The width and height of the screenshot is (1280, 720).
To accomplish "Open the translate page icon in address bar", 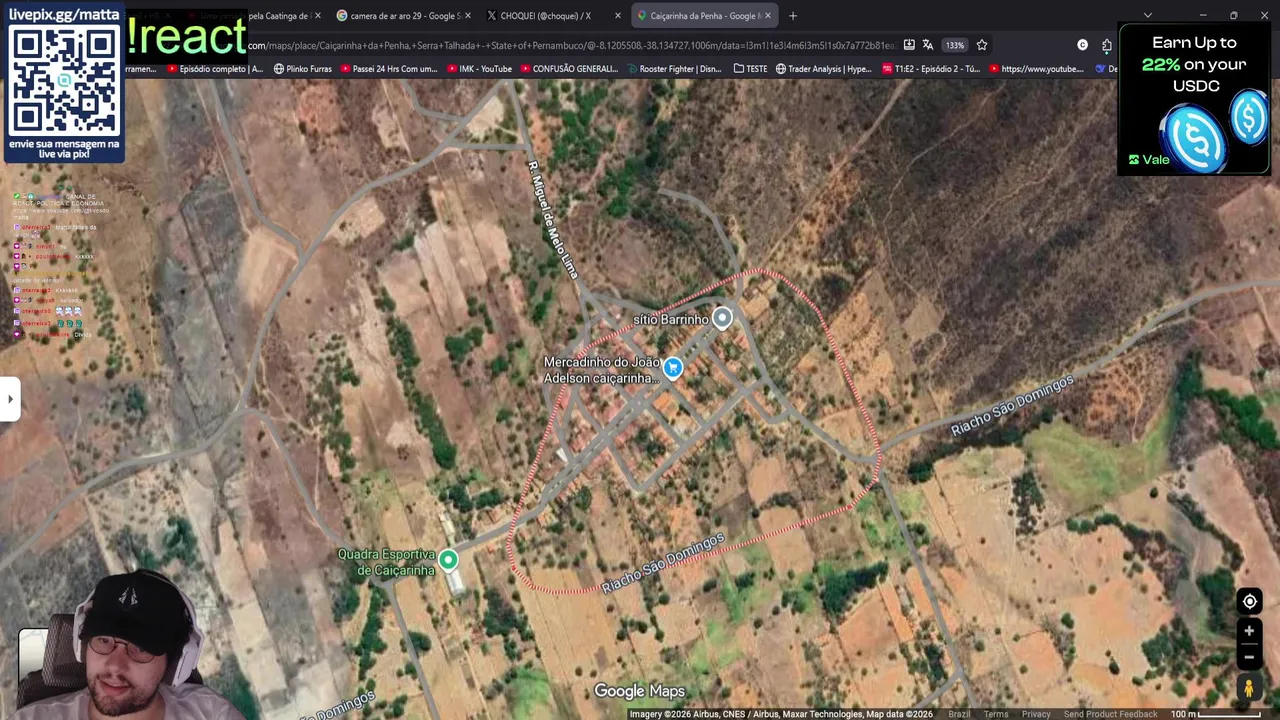I will point(928,45).
